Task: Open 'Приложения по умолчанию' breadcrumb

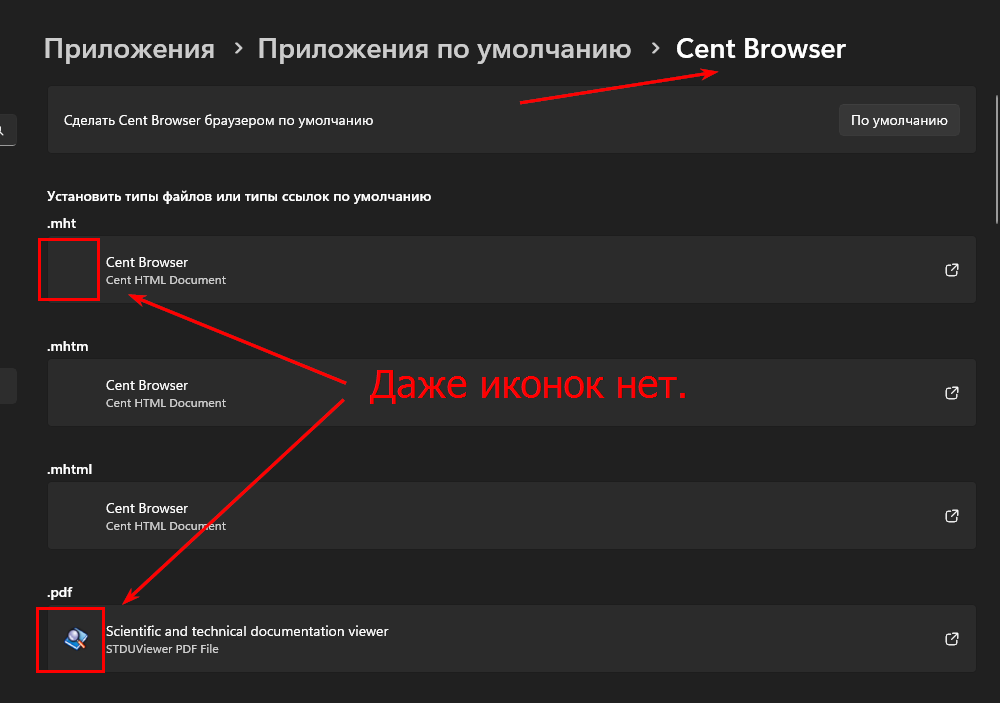Action: [x=444, y=49]
